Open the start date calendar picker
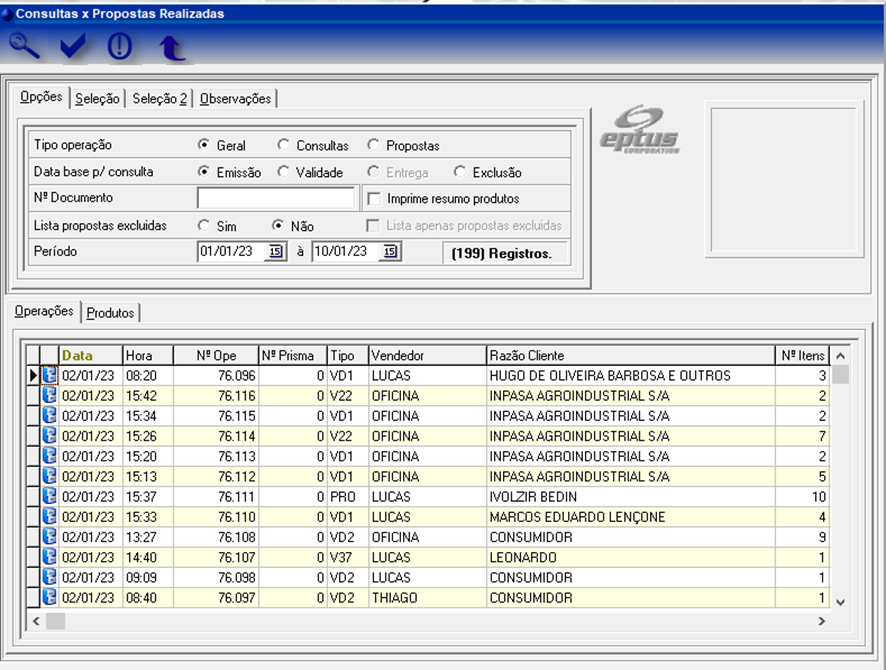Viewport: 886px width, 670px height. tap(275, 252)
